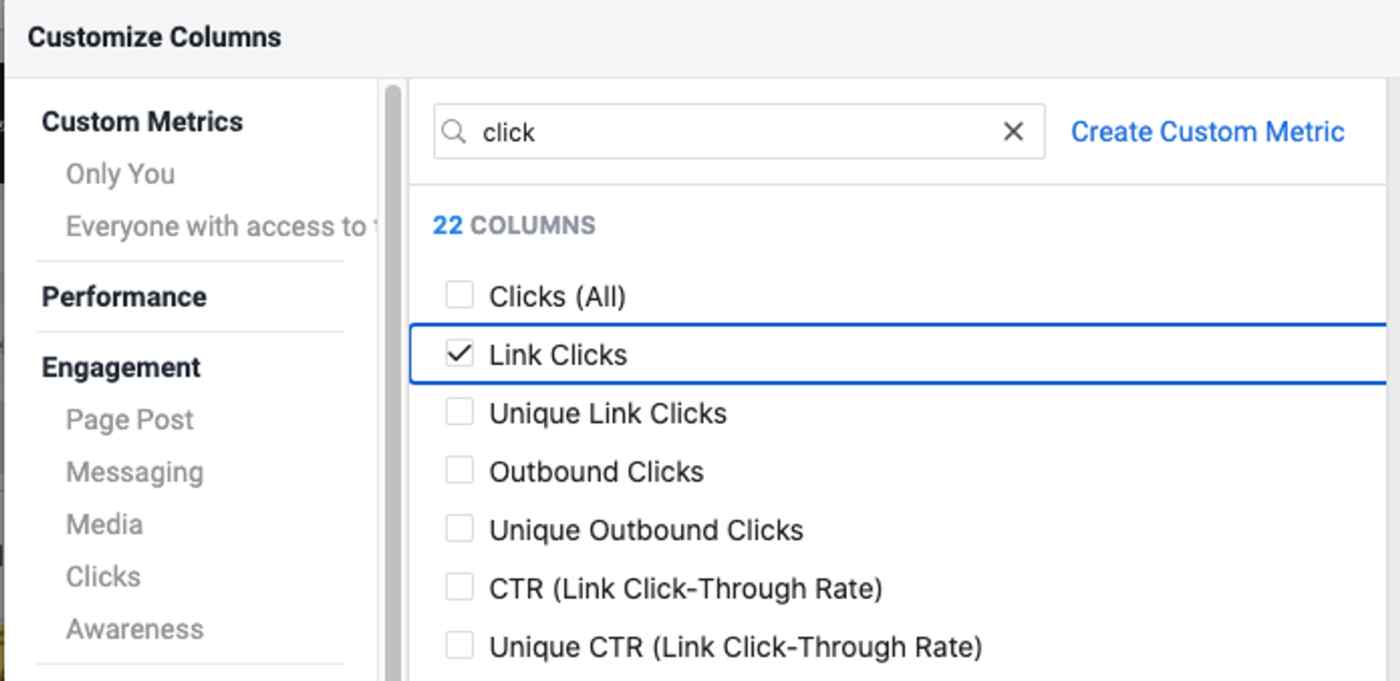Screen dimensions: 1400x681
Task: Select the Clicks subcategory in sidebar
Action: 103,577
